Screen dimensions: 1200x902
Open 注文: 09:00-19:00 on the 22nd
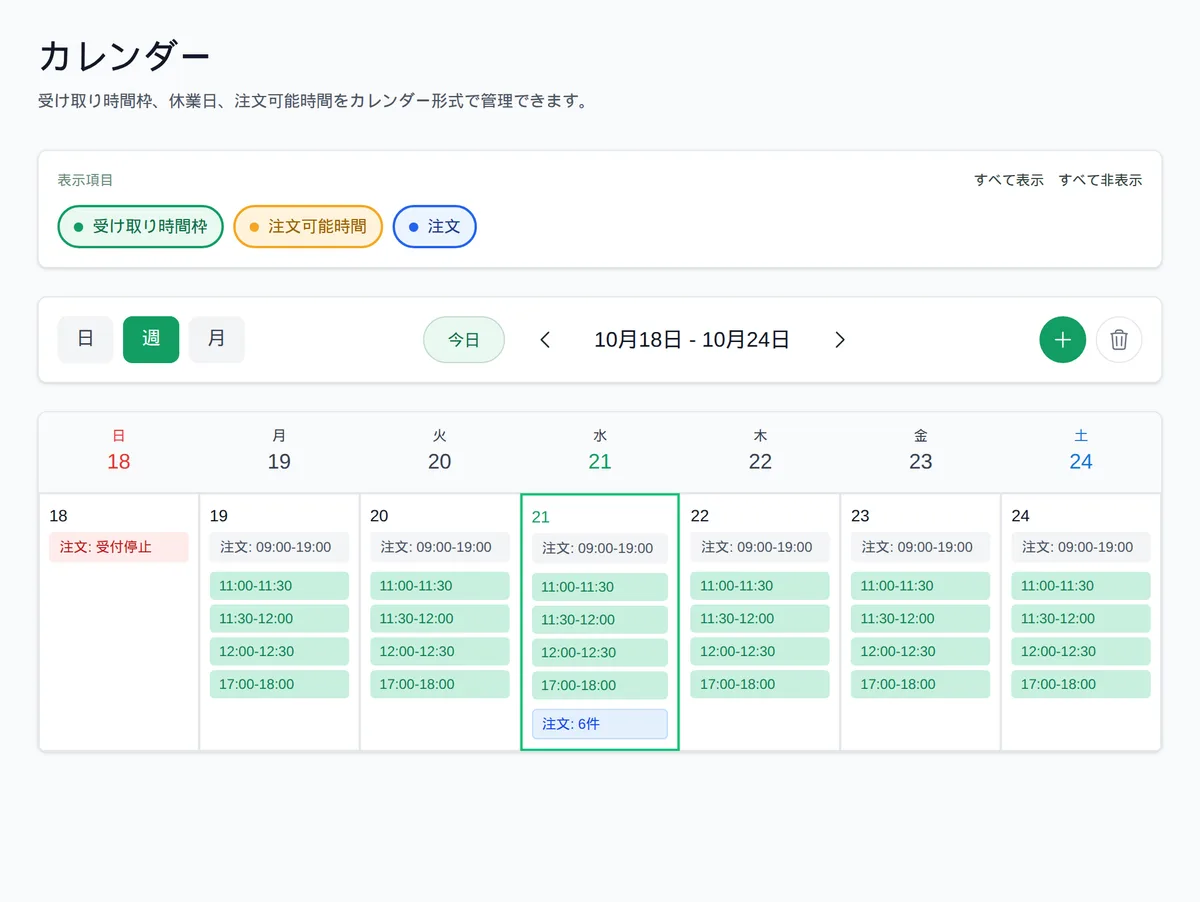[x=760, y=547]
